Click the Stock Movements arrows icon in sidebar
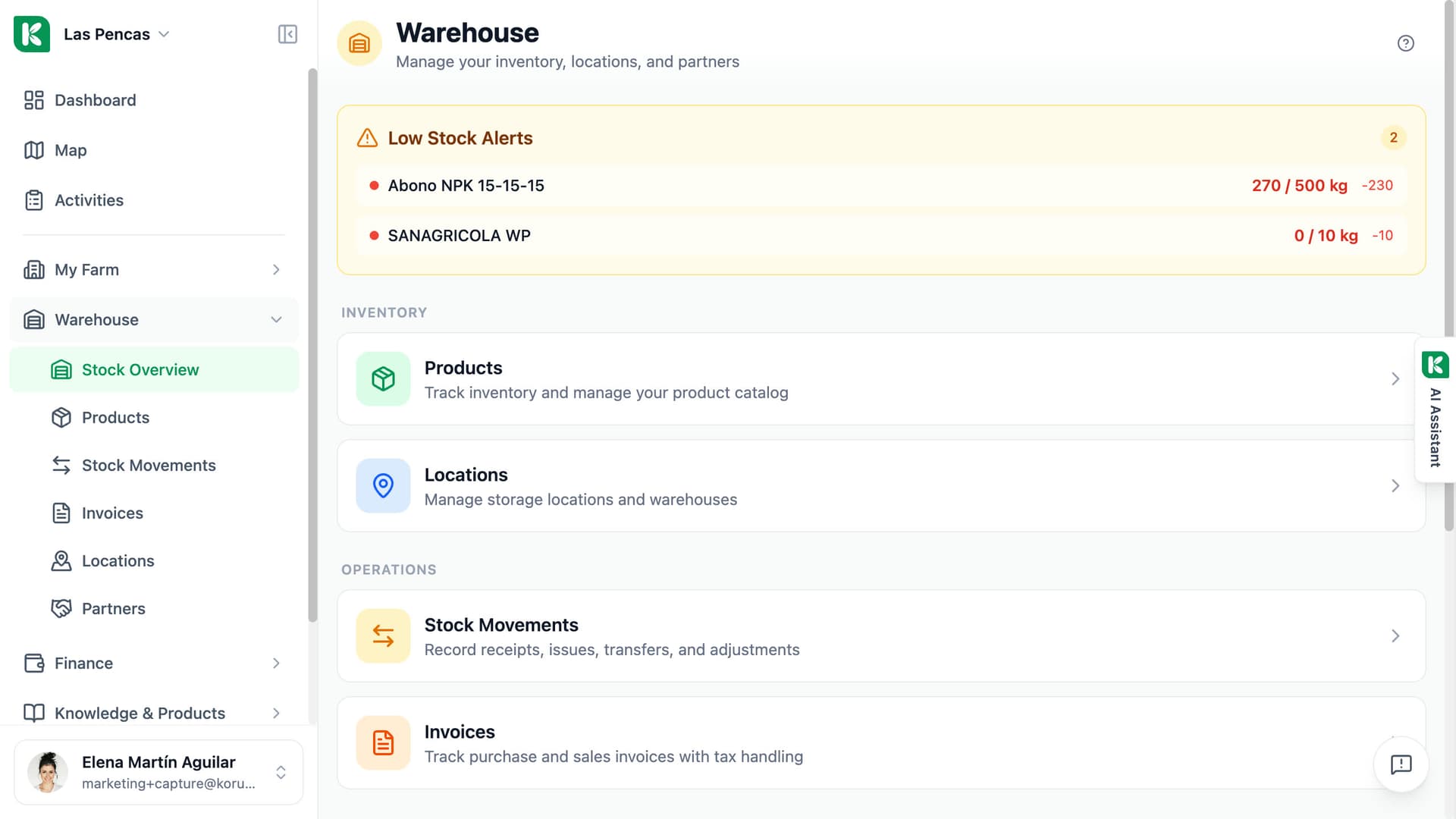 pos(61,466)
